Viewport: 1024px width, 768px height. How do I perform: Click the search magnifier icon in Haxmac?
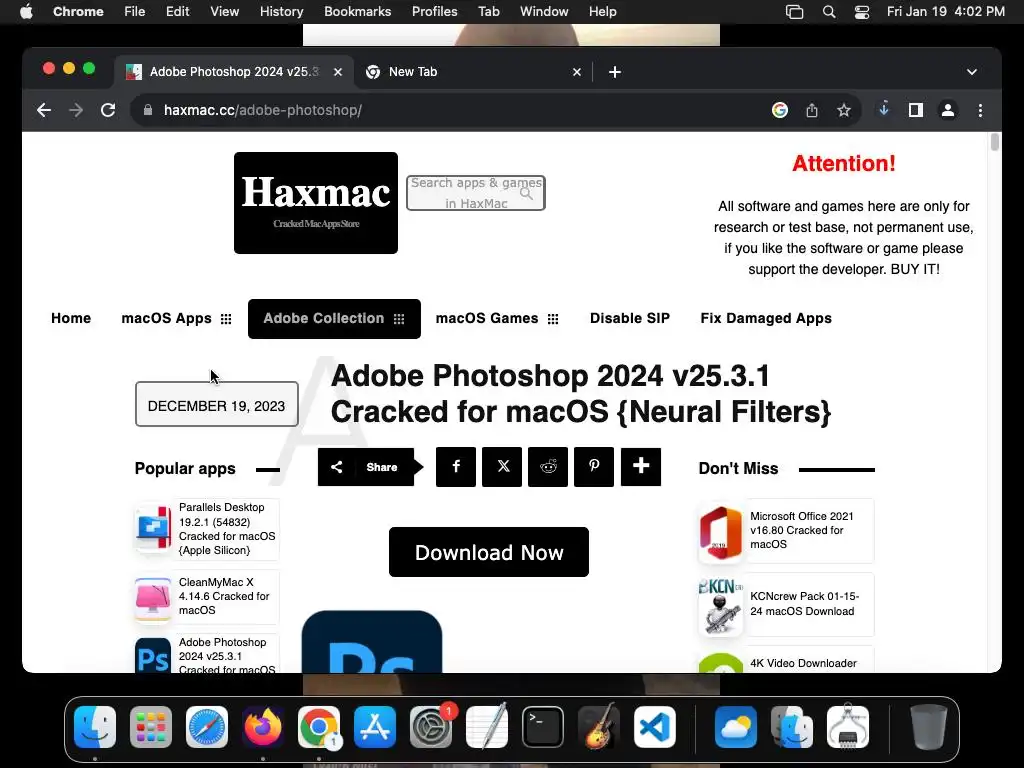click(526, 193)
